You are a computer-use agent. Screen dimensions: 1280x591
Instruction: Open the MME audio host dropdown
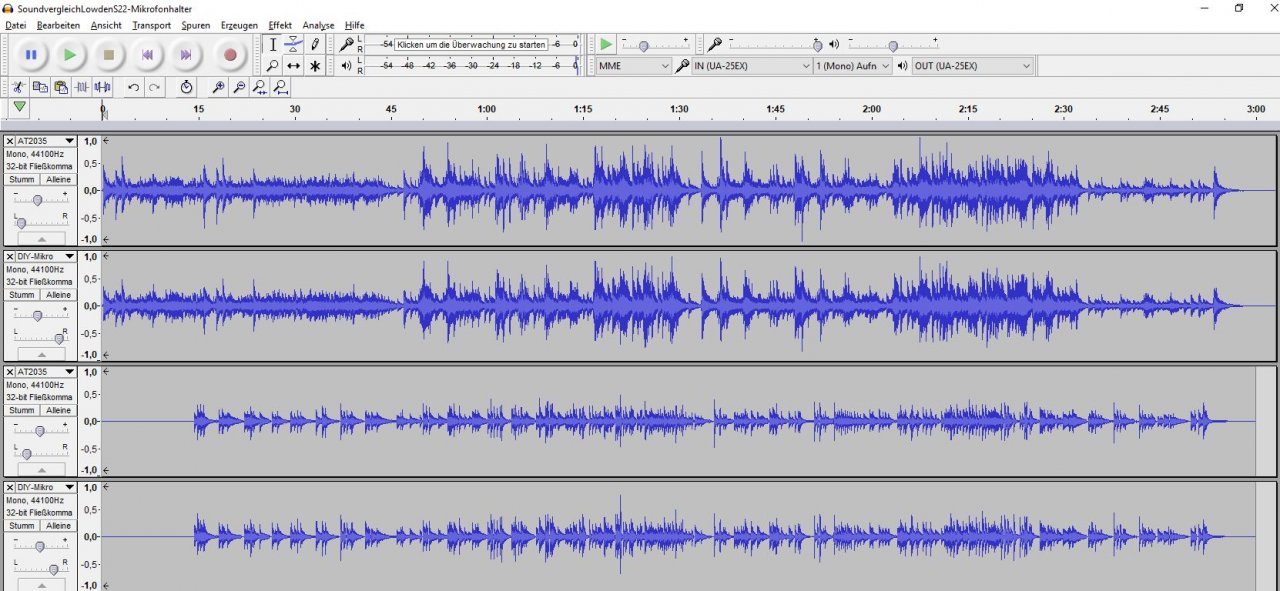click(x=634, y=66)
